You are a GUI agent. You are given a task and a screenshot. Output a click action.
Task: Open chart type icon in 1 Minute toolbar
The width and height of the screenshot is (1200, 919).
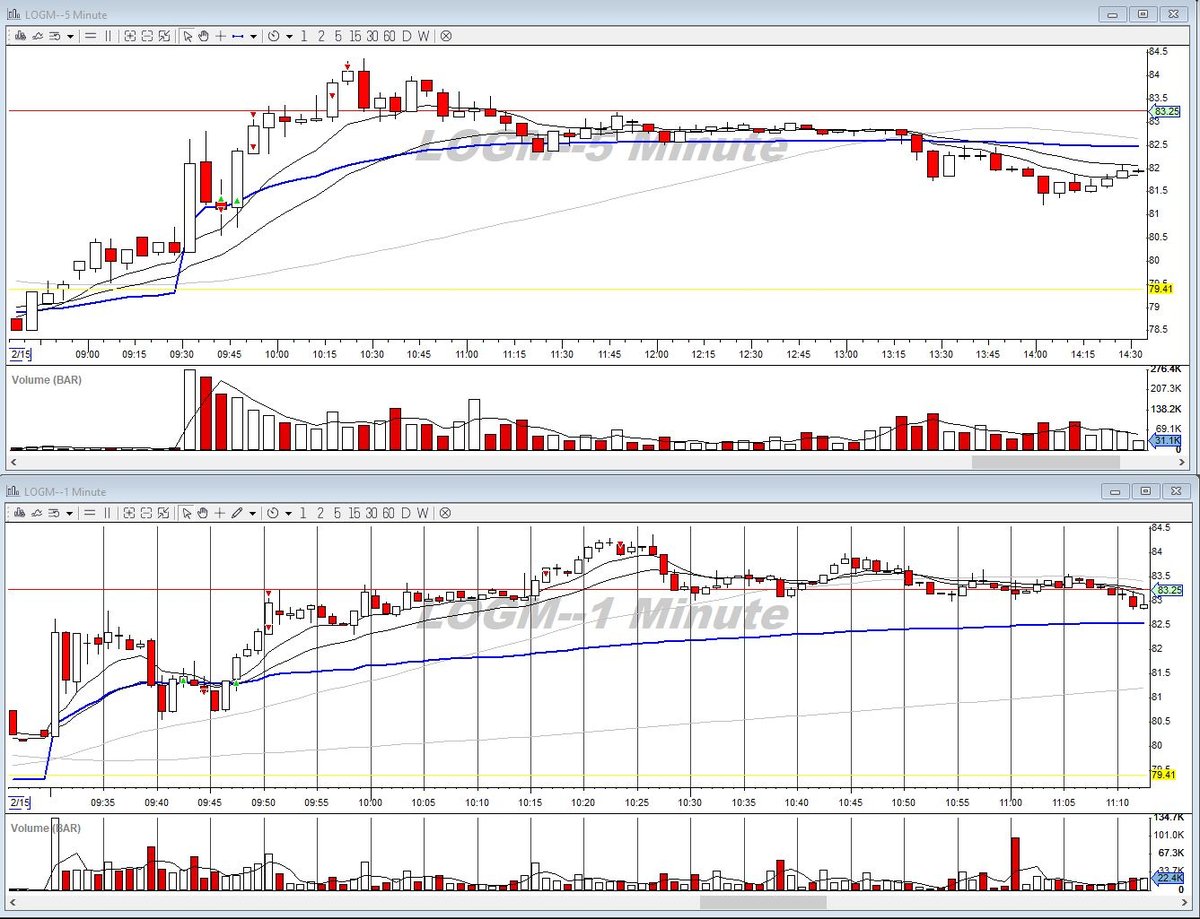20,512
